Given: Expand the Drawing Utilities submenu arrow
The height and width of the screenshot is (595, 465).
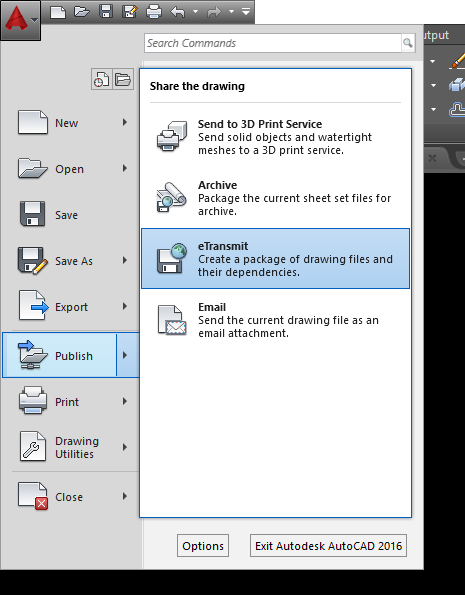Looking at the screenshot, I should pyautogui.click(x=125, y=447).
